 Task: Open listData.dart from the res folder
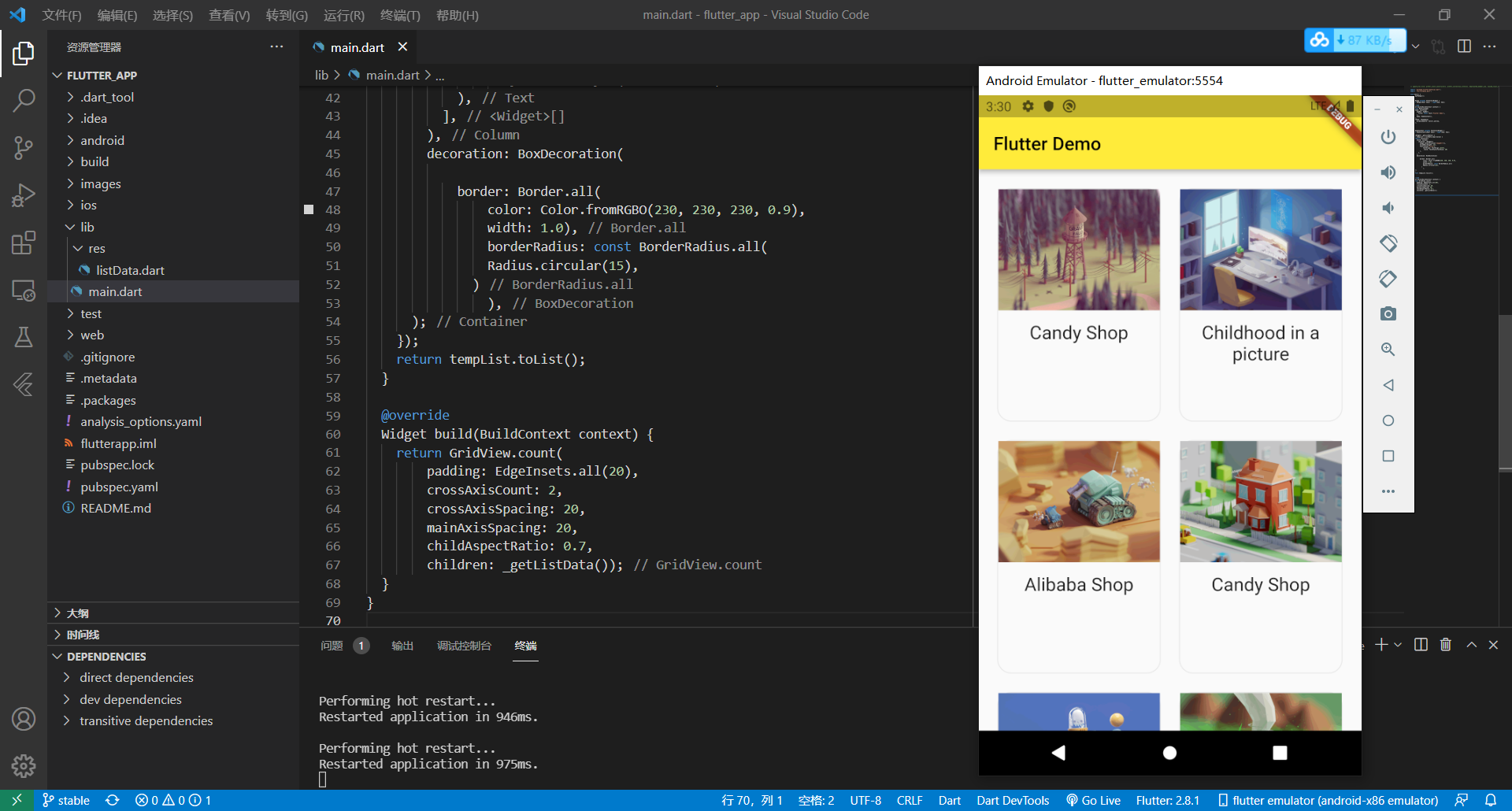(132, 270)
